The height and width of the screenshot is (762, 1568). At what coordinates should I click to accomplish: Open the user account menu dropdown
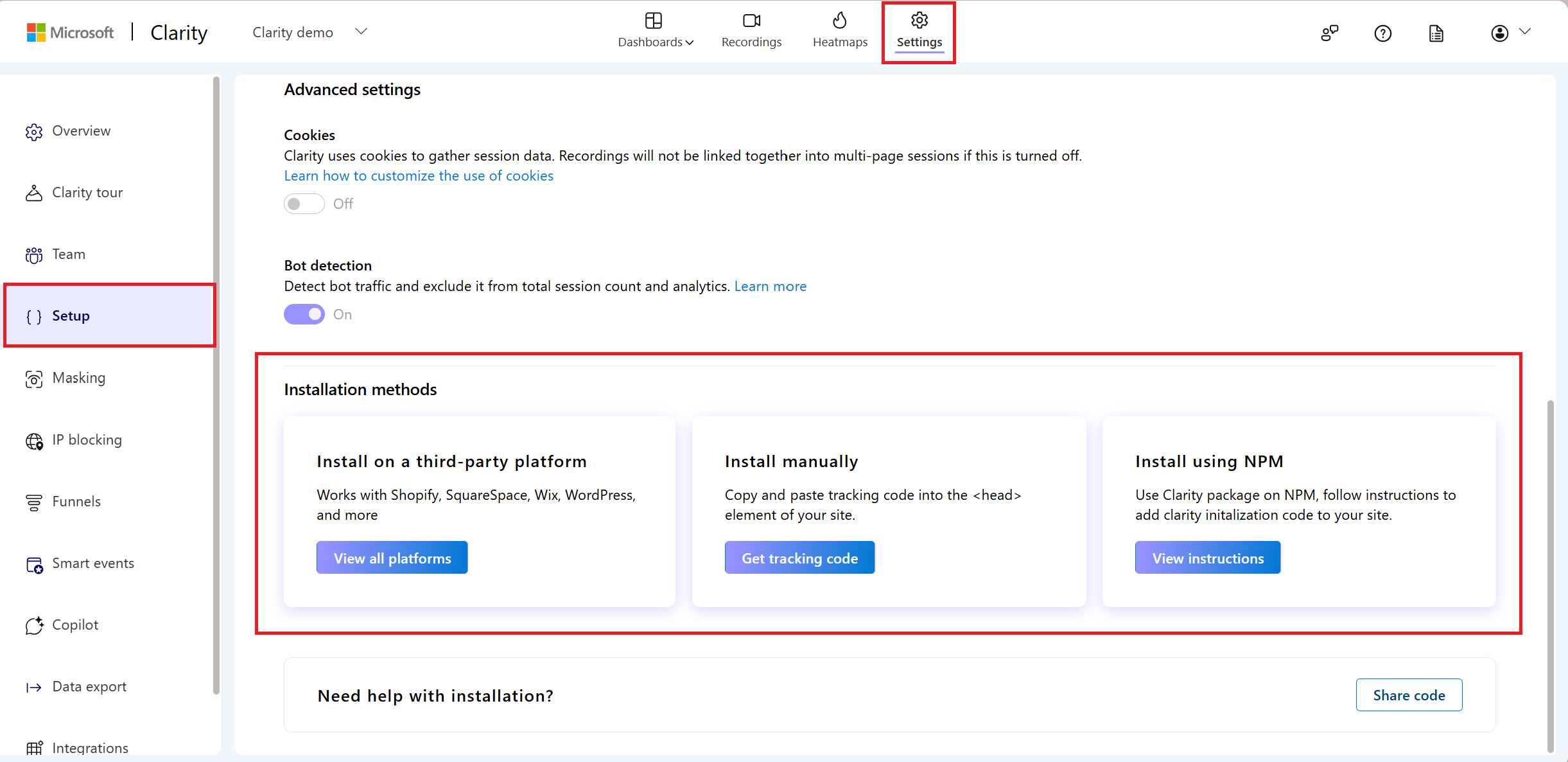(1510, 33)
